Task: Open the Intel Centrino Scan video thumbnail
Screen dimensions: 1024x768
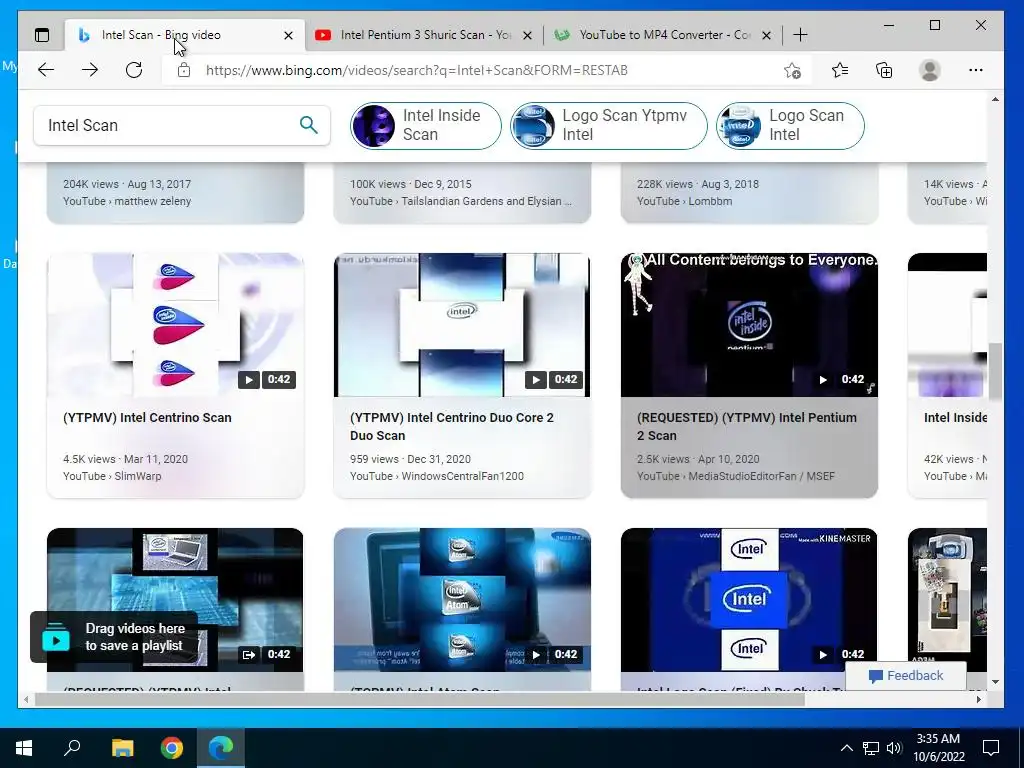Action: (x=175, y=325)
